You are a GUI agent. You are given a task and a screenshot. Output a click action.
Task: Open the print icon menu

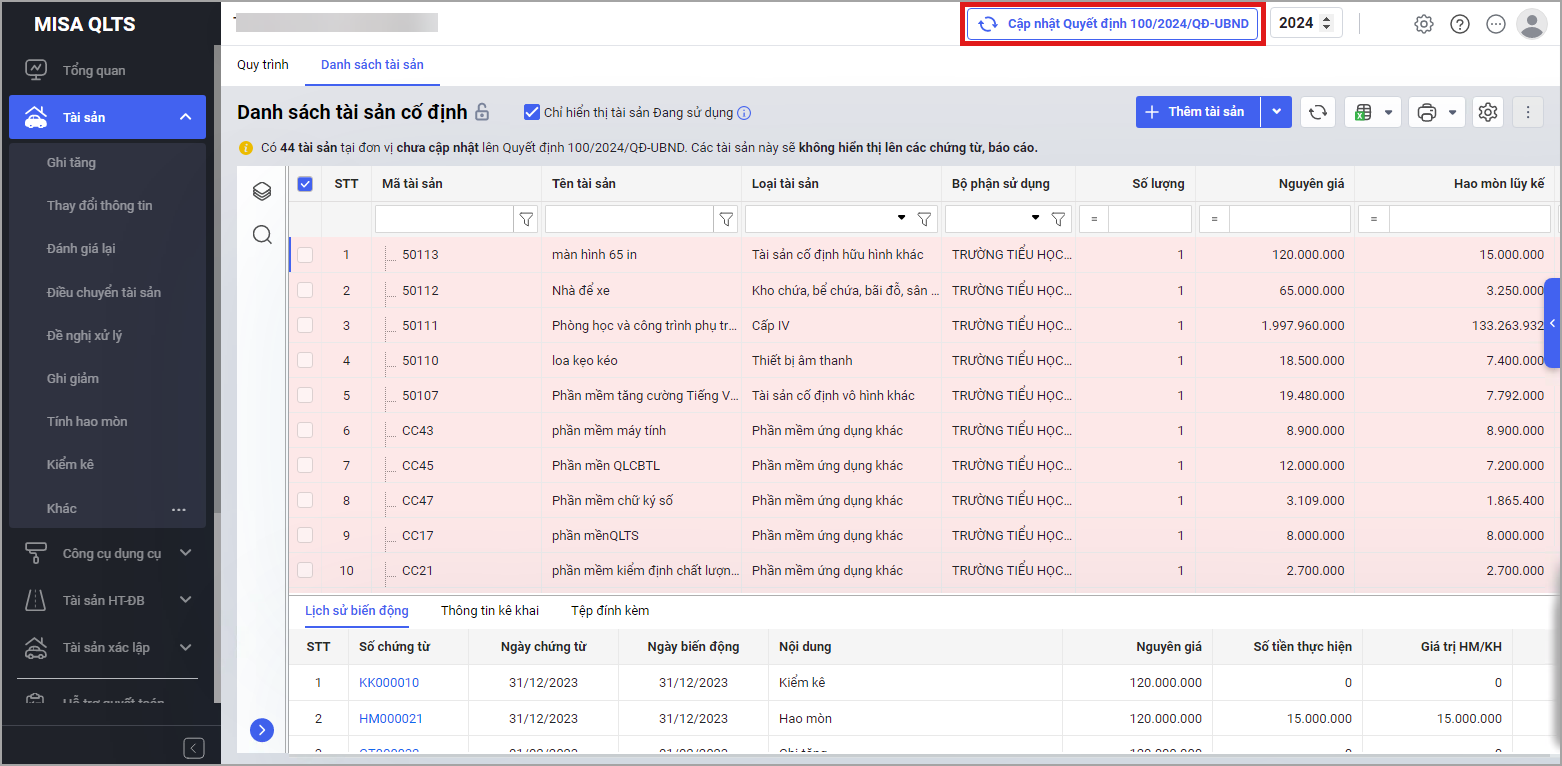click(1427, 112)
